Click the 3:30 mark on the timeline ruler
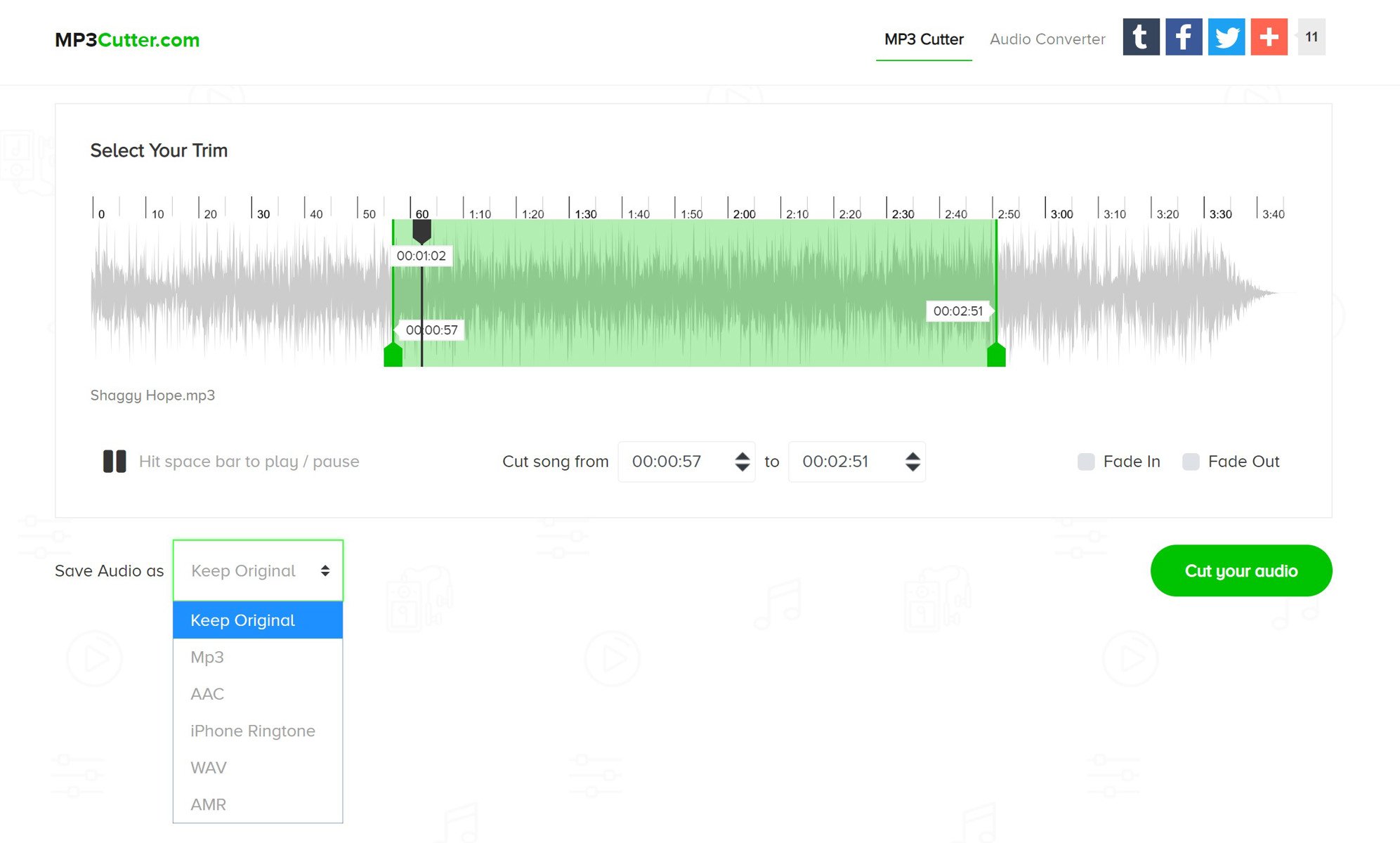Image resolution: width=1400 pixels, height=843 pixels. [x=1220, y=214]
